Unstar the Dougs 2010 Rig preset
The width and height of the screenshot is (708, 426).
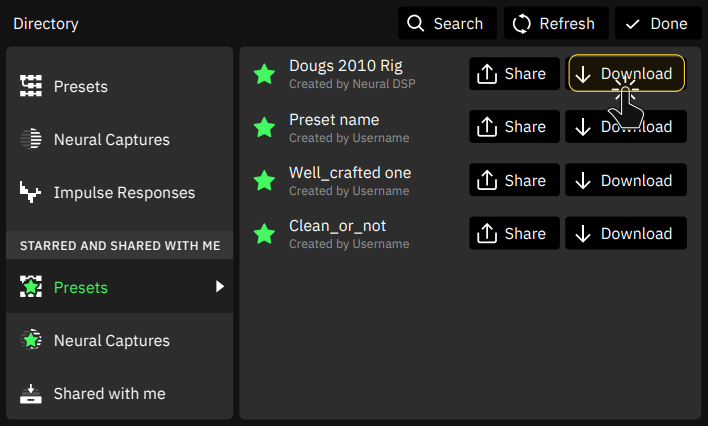tap(264, 74)
